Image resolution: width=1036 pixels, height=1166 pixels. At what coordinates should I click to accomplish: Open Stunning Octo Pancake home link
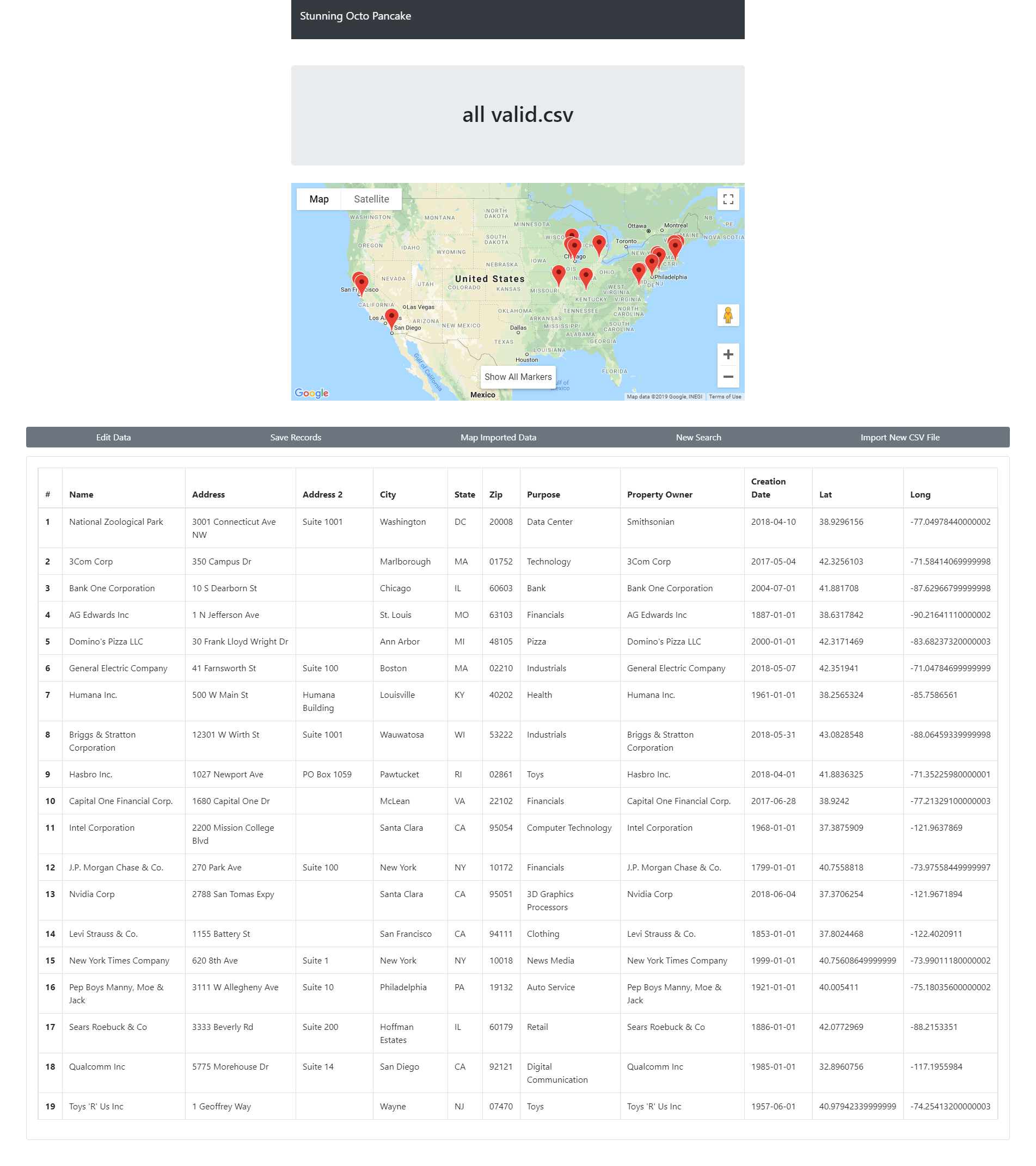[x=355, y=16]
